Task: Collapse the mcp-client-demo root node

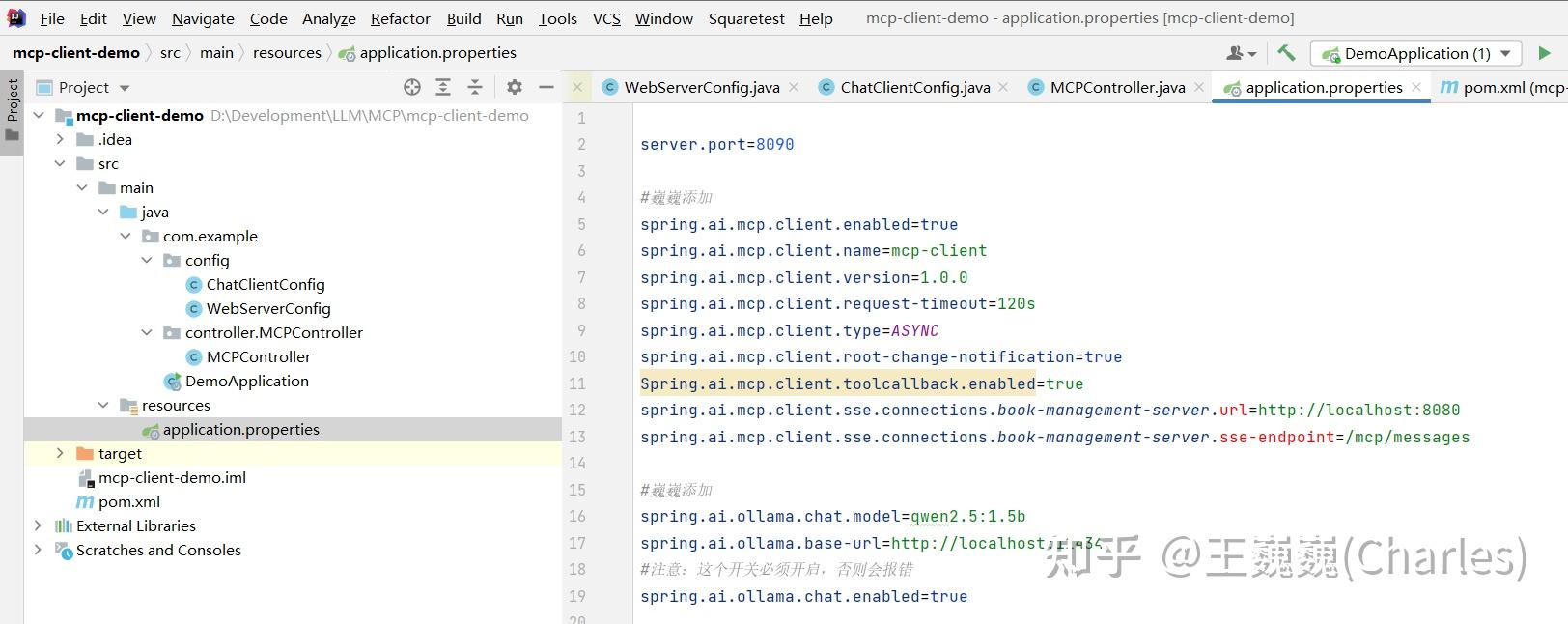Action: (39, 115)
